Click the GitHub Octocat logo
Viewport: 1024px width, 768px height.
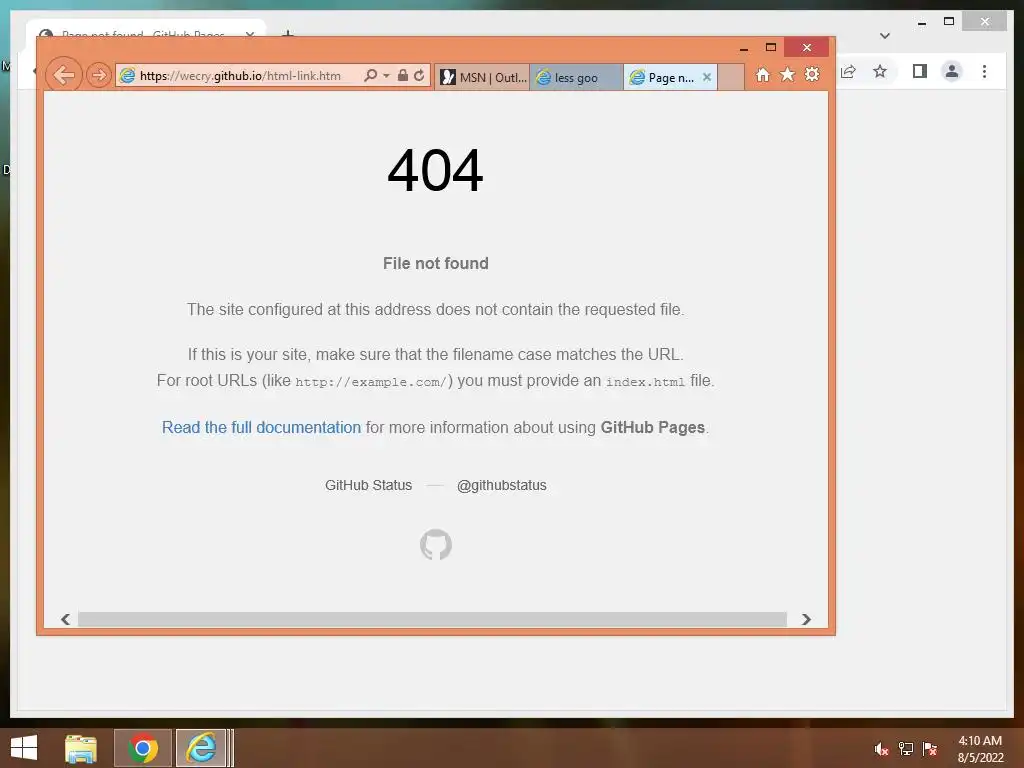pos(436,545)
